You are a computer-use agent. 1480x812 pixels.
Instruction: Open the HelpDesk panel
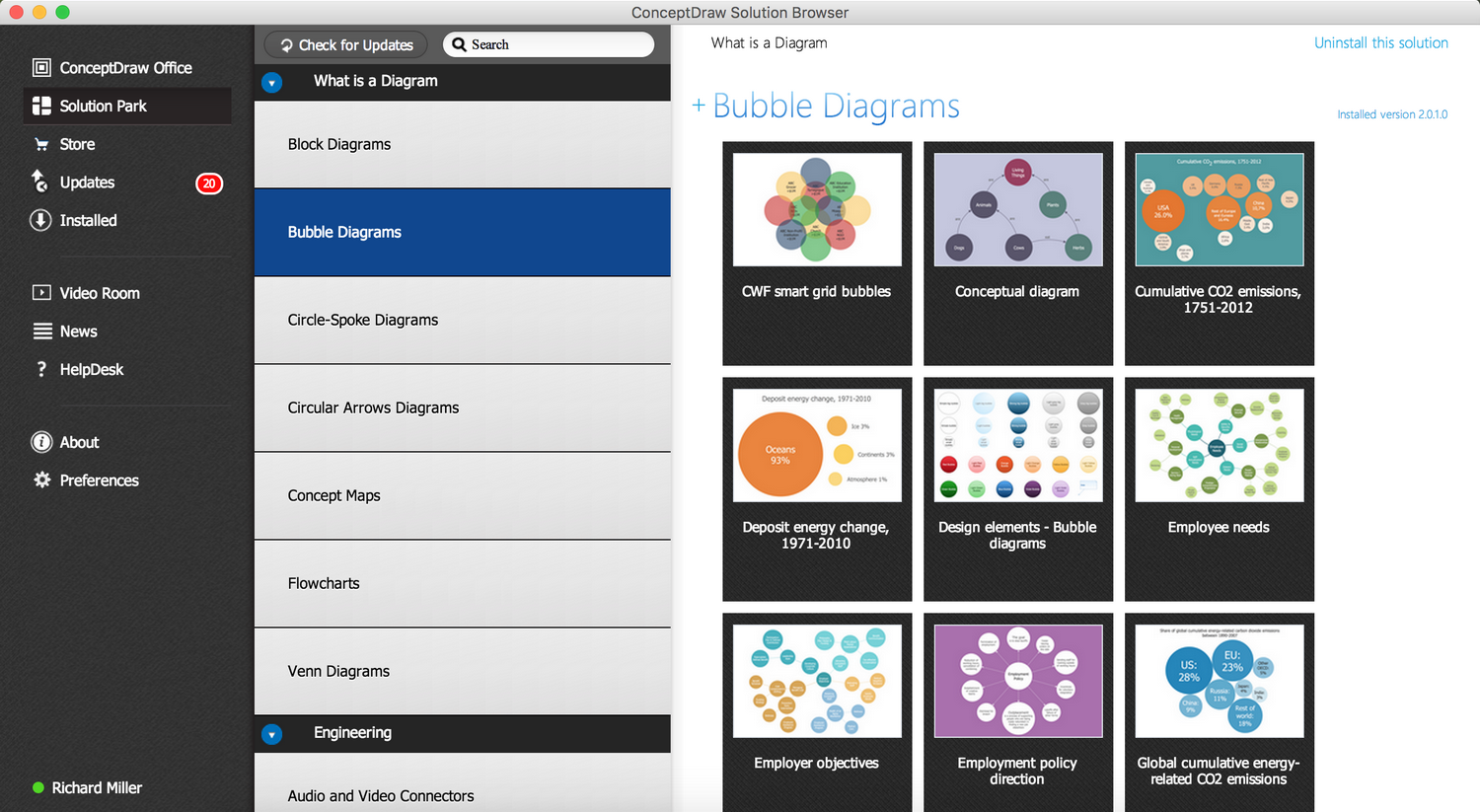(x=92, y=369)
